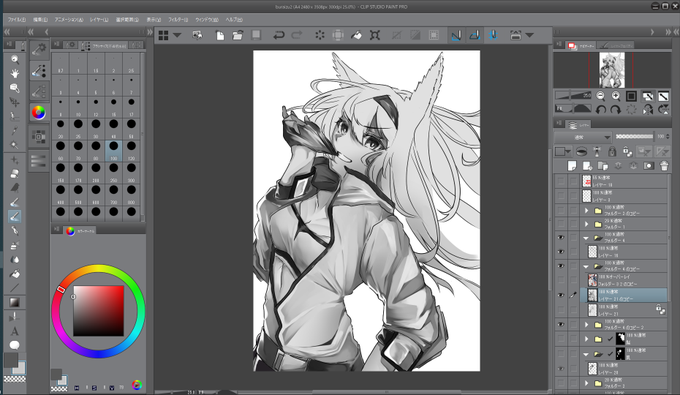680x395 pixels.
Task: Select the Text tool with the letter A
Action: click(15, 331)
